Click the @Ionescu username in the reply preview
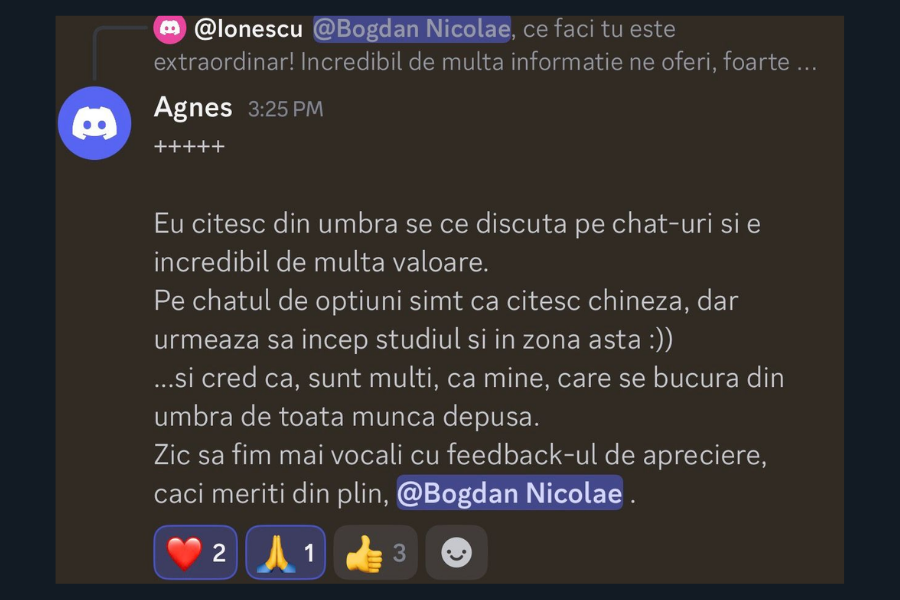 coord(249,29)
